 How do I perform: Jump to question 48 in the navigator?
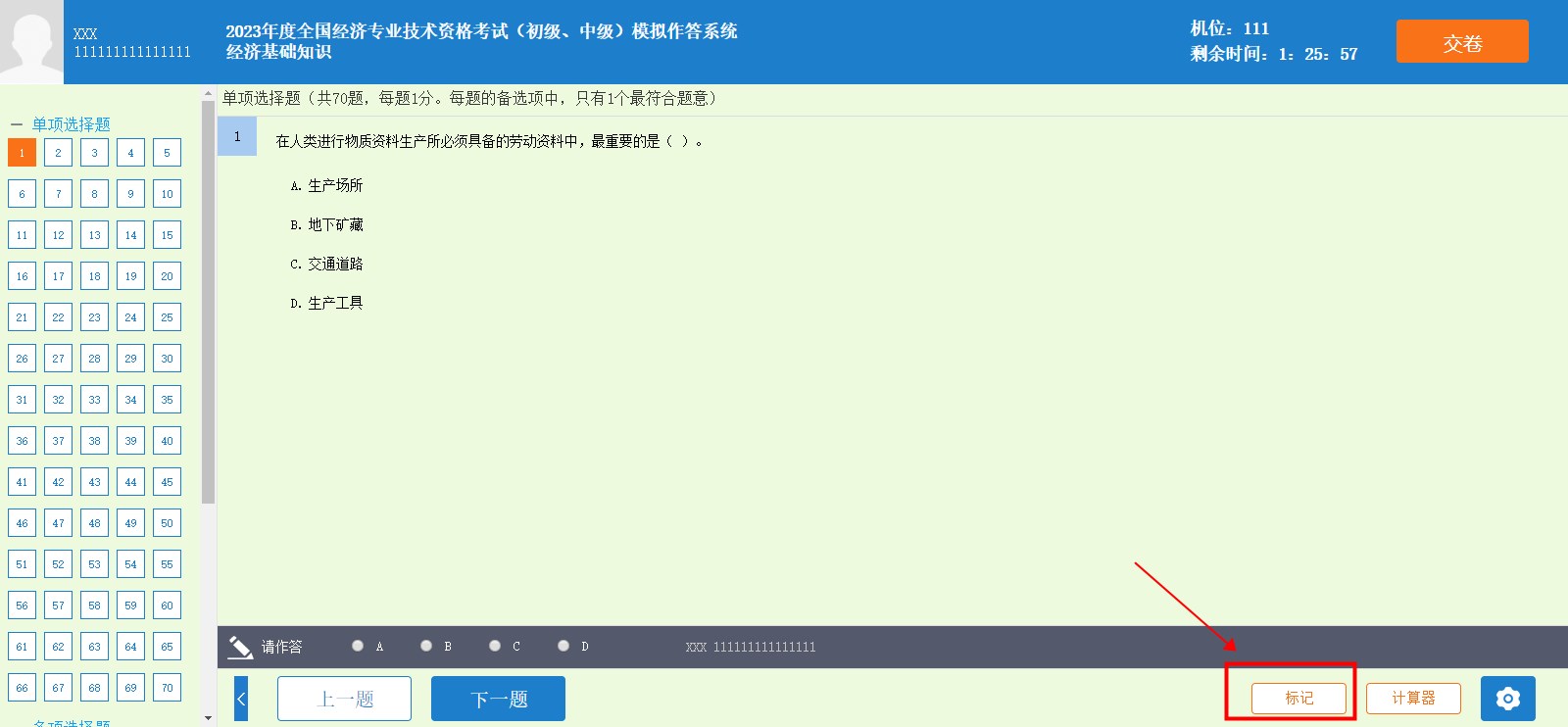click(94, 523)
